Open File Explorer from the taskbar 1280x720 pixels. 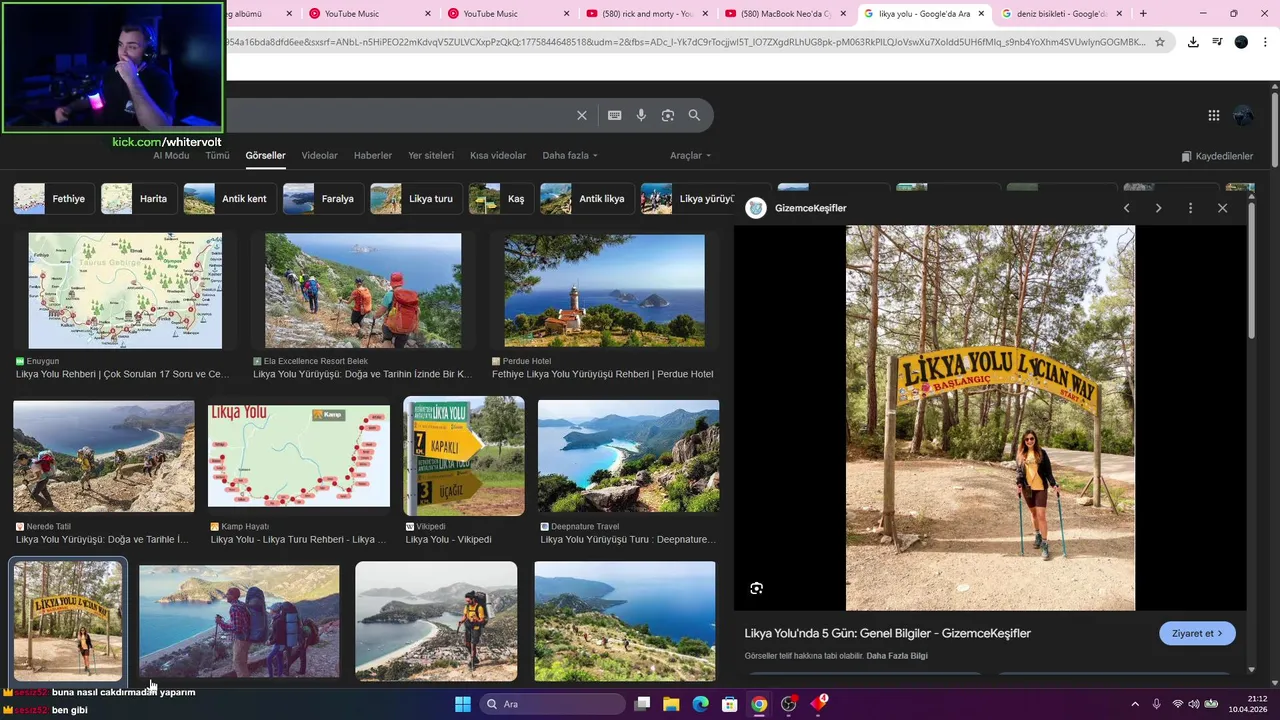pos(671,704)
